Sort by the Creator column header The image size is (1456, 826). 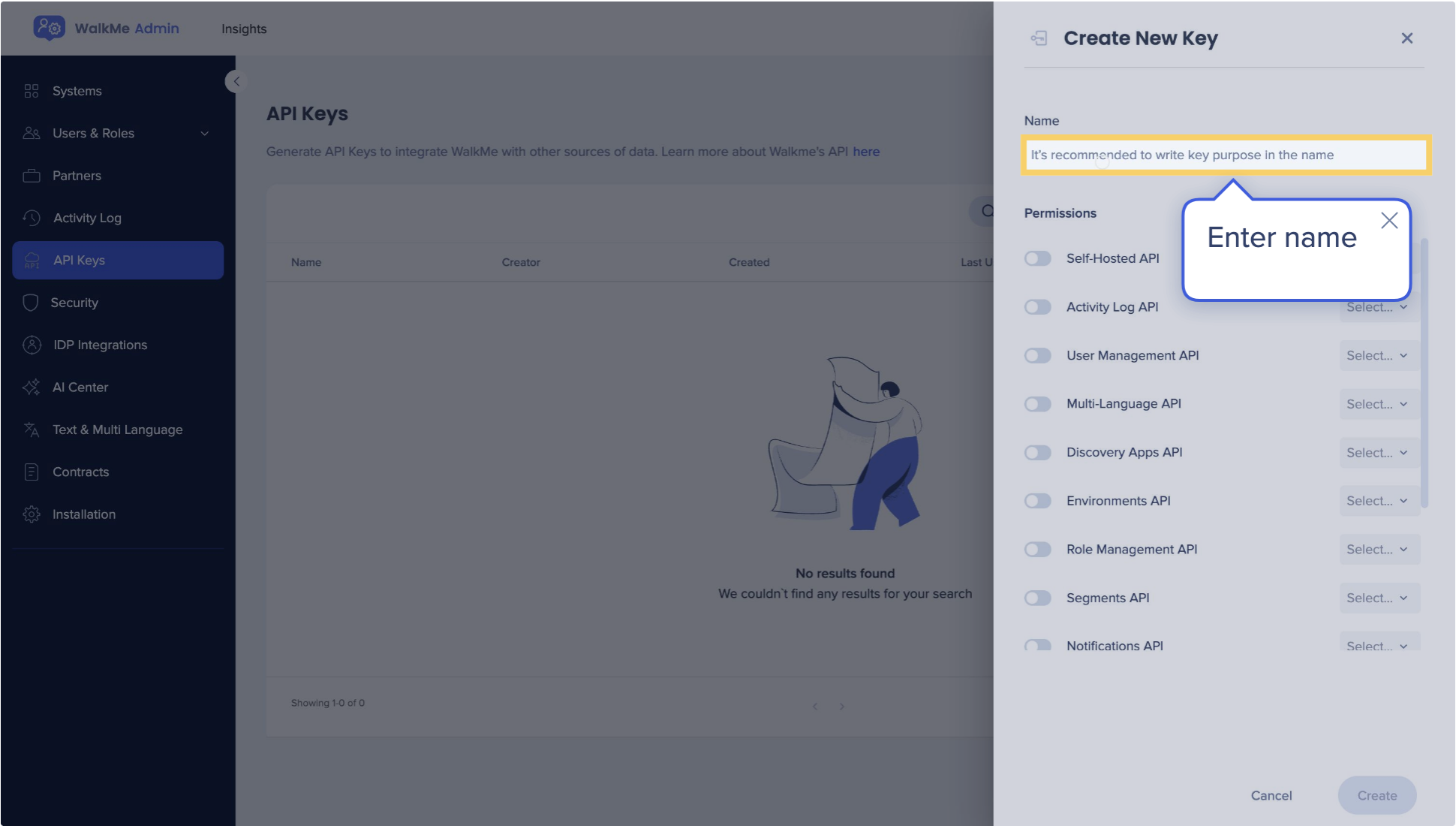[x=521, y=262]
